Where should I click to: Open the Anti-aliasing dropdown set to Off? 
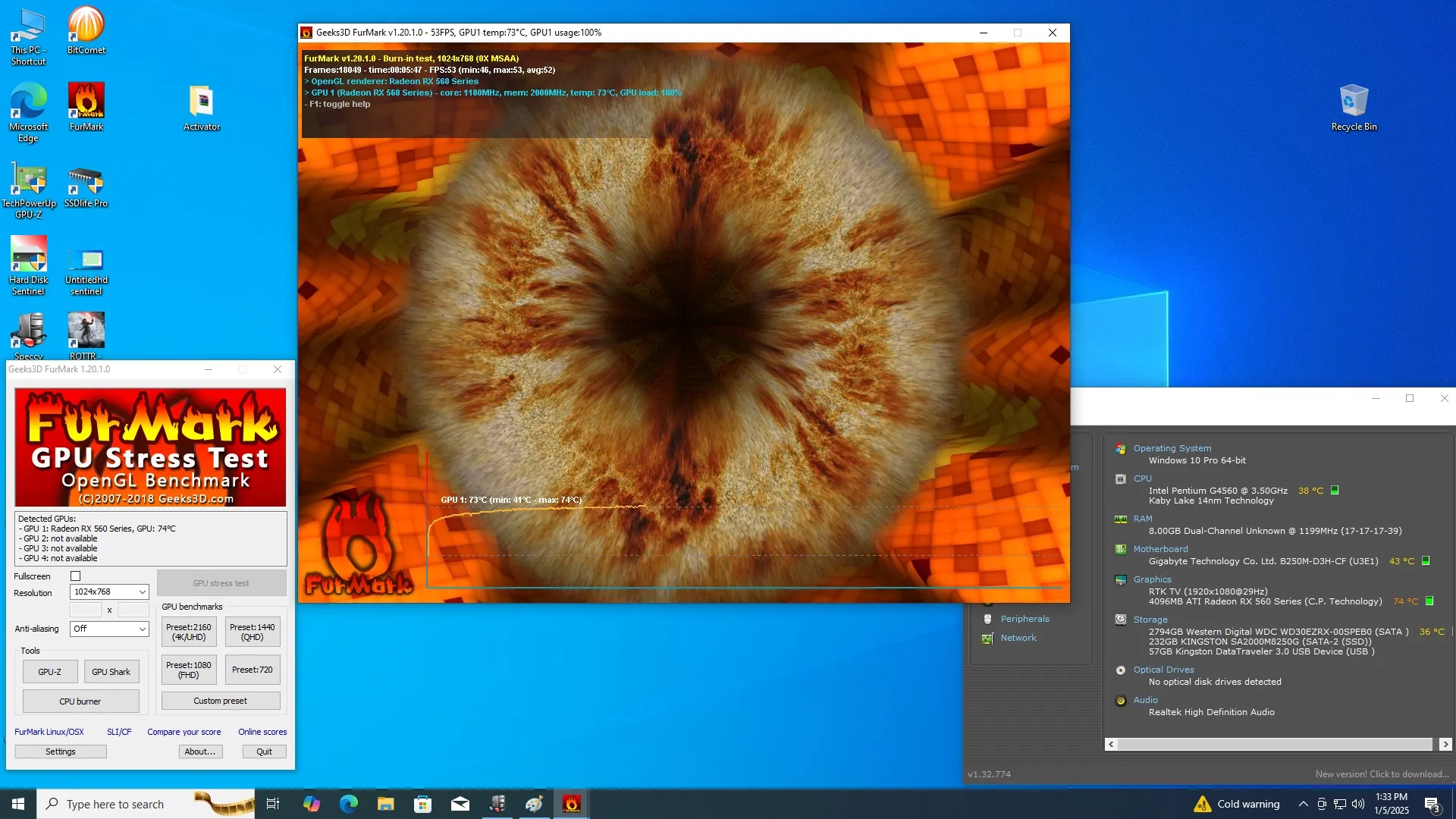tap(109, 629)
